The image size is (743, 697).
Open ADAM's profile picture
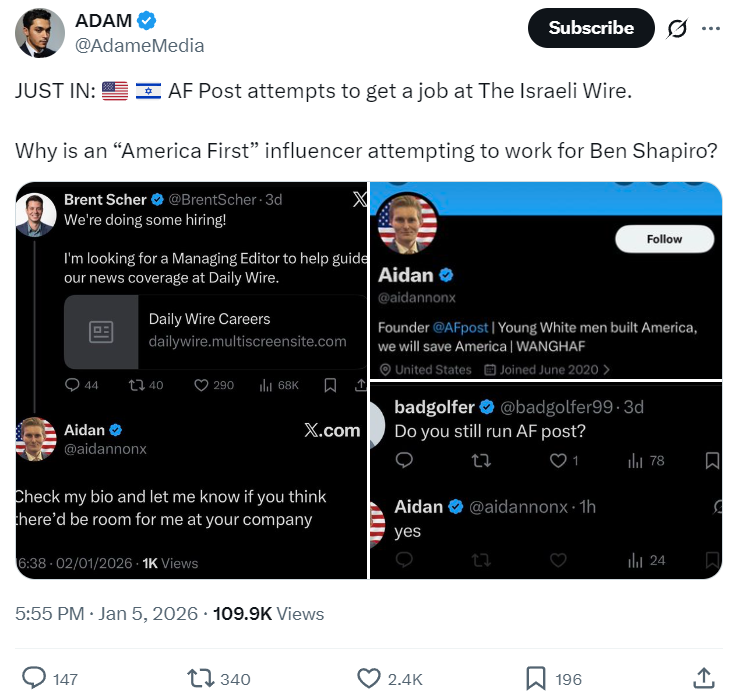pyautogui.click(x=40, y=32)
